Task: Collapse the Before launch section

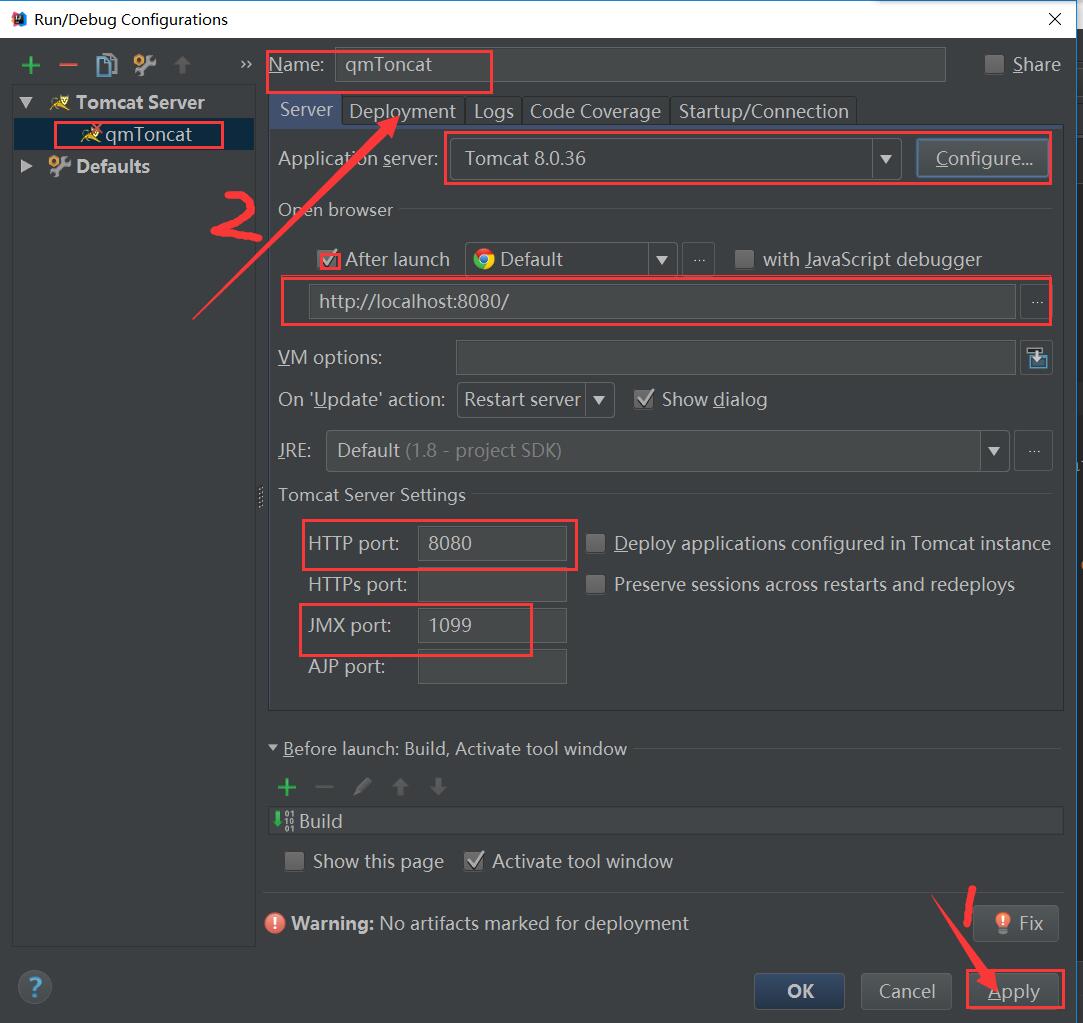Action: (273, 748)
